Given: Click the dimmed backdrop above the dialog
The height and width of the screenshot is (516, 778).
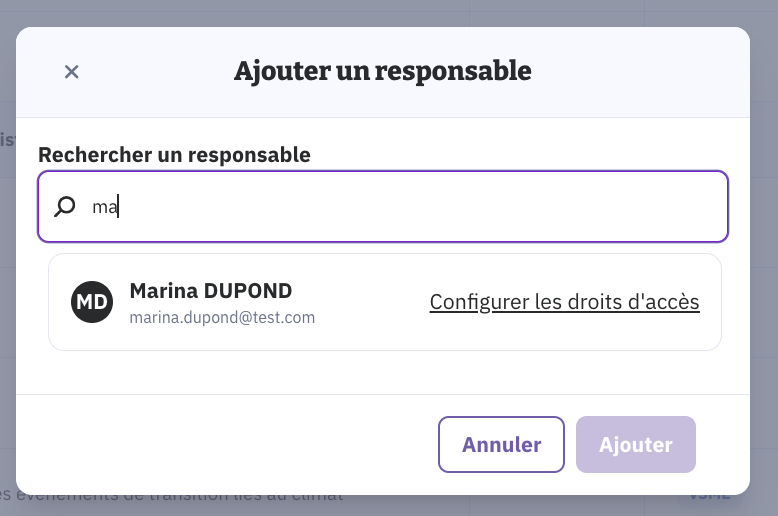Looking at the screenshot, I should pyautogui.click(x=380, y=12).
